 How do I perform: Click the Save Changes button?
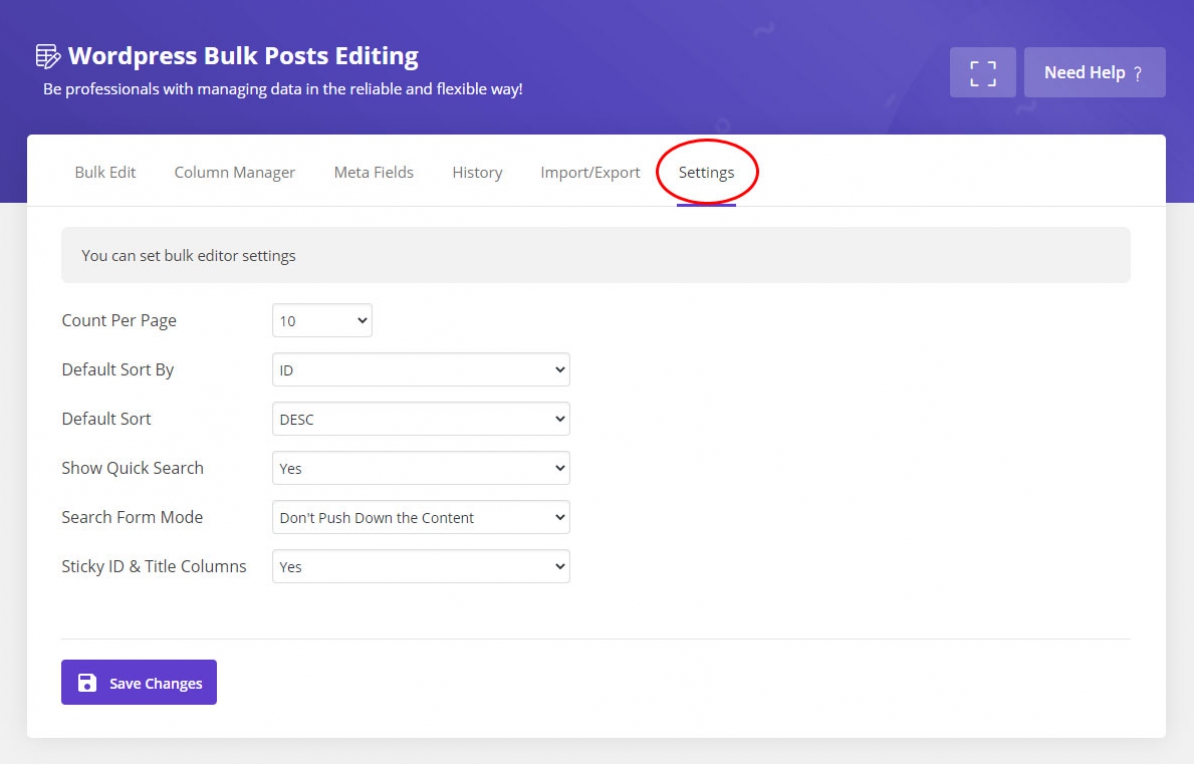tap(138, 682)
